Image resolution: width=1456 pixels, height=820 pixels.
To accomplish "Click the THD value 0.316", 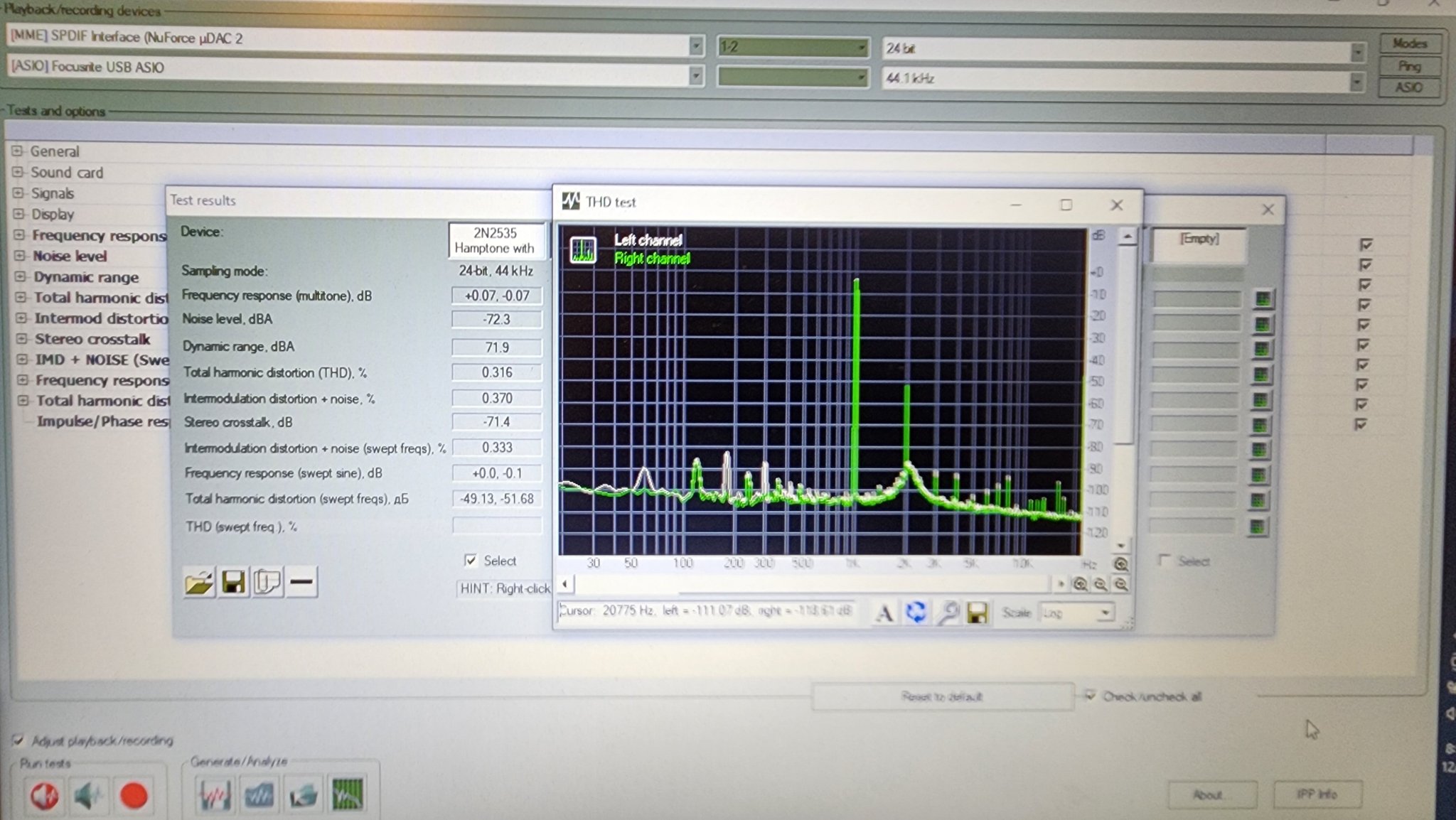I will pyautogui.click(x=497, y=372).
